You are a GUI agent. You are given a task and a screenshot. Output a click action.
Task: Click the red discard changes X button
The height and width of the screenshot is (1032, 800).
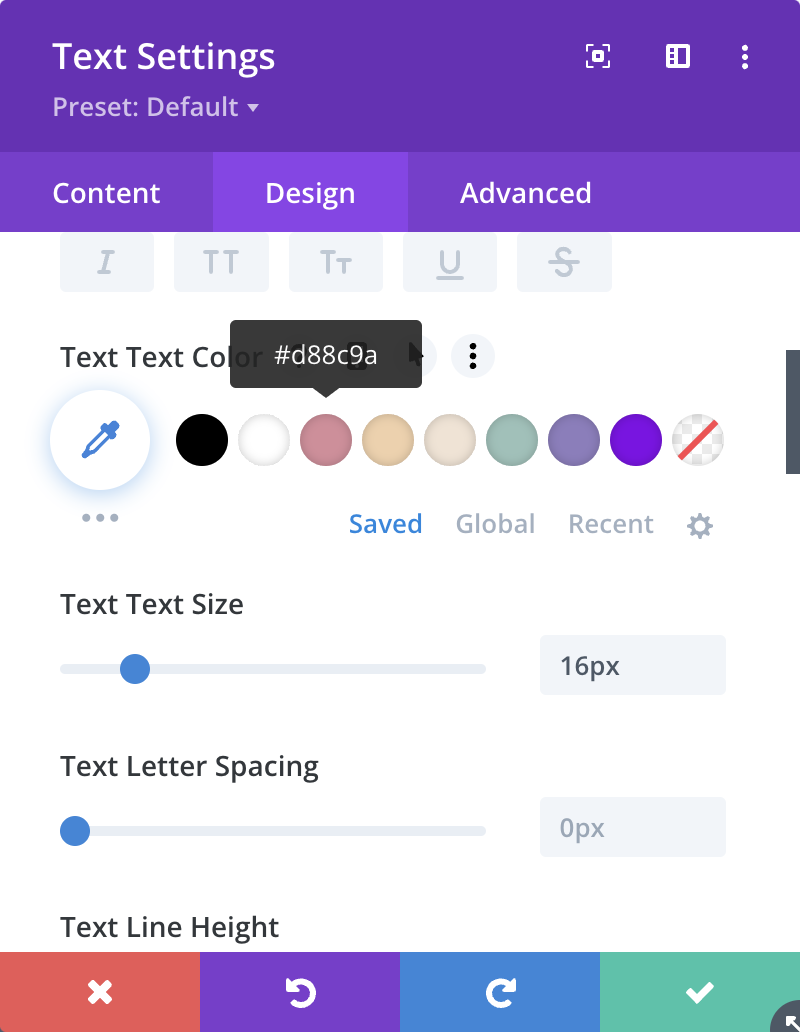pyautogui.click(x=100, y=992)
